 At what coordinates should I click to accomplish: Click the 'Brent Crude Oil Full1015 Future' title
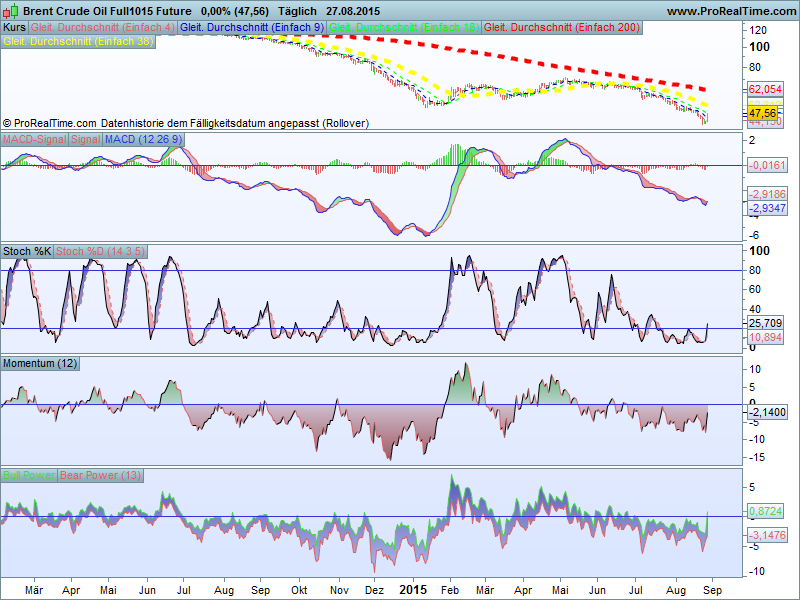(107, 11)
